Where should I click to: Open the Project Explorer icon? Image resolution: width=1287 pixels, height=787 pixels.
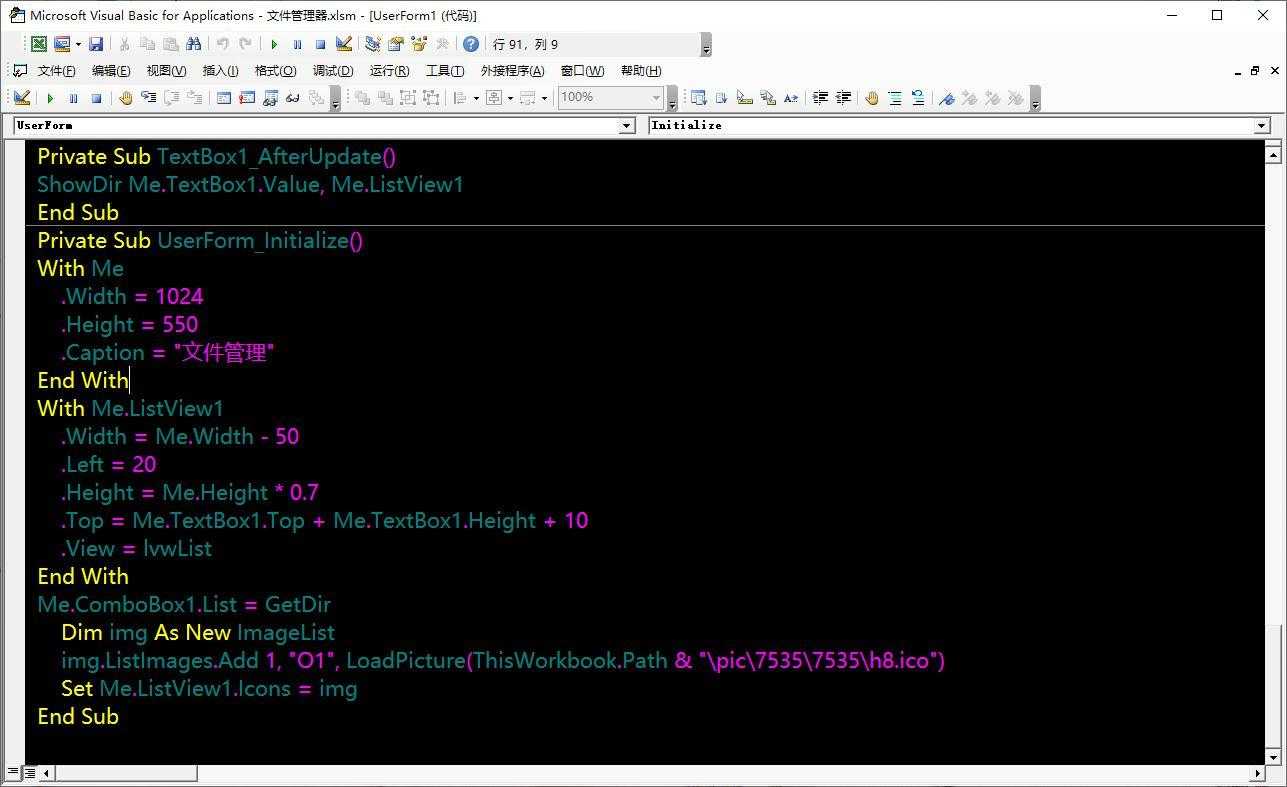coord(373,44)
